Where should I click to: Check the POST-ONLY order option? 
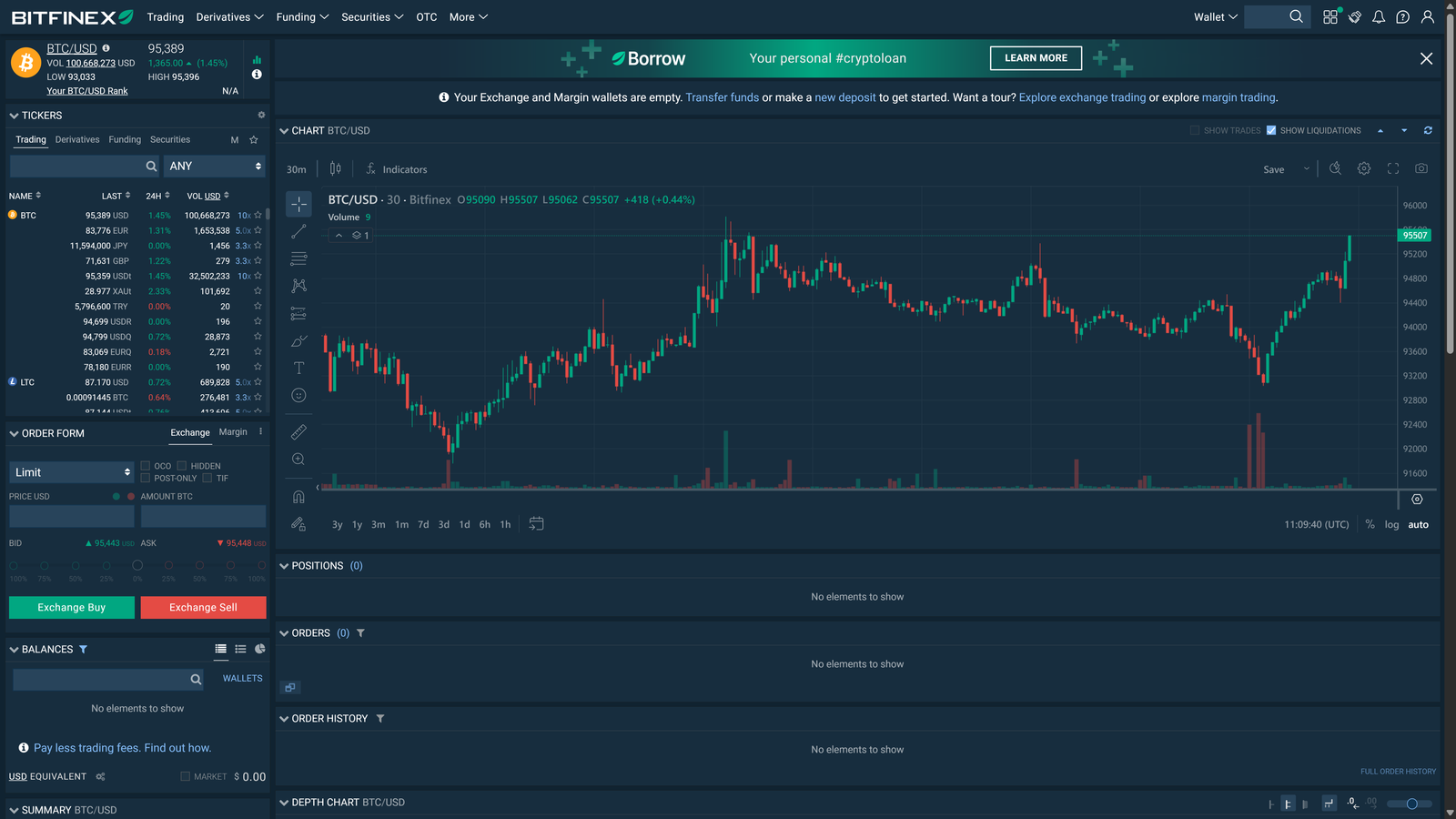(146, 478)
